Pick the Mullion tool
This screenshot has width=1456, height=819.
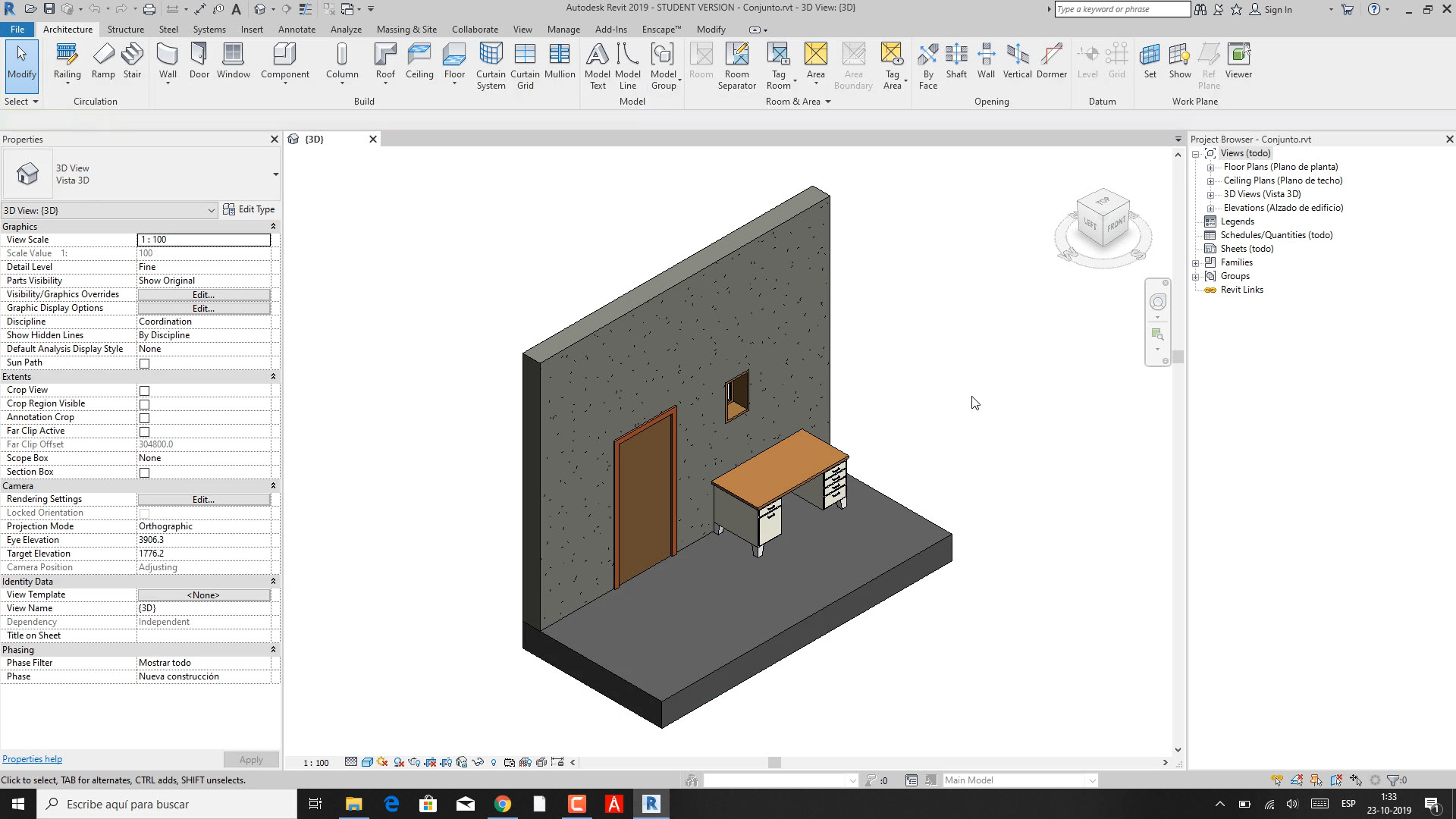[x=560, y=61]
